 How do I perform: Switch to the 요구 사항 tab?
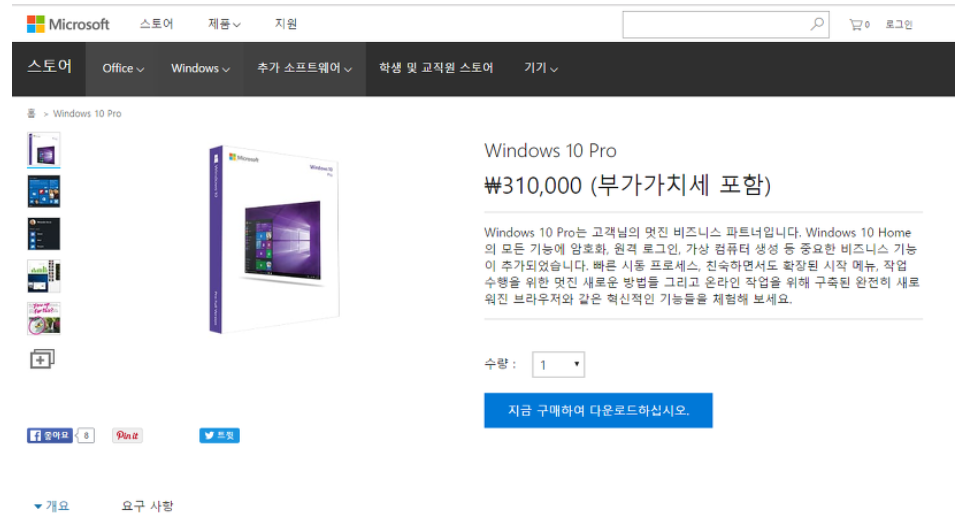148,506
